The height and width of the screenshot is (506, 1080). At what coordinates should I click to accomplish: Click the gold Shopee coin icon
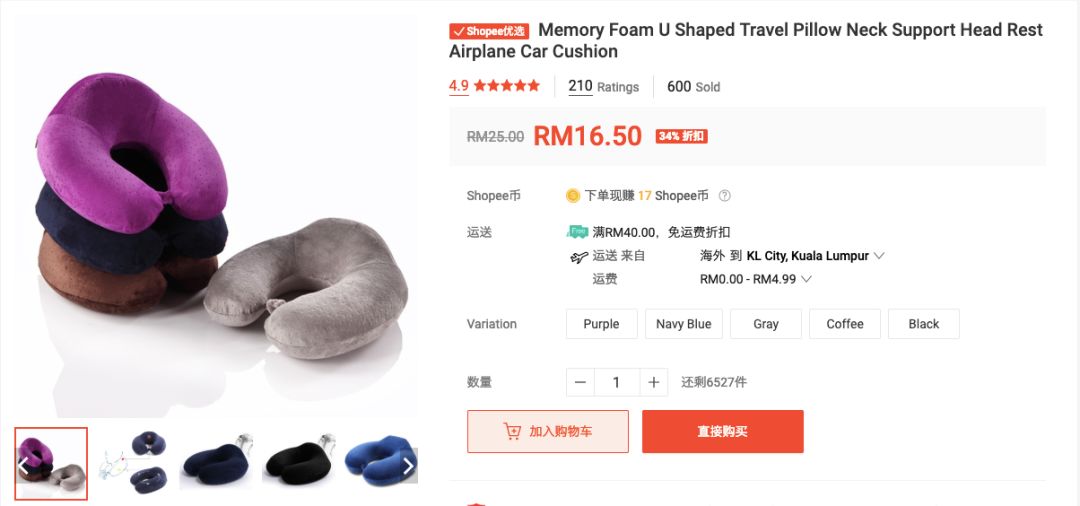pos(573,196)
